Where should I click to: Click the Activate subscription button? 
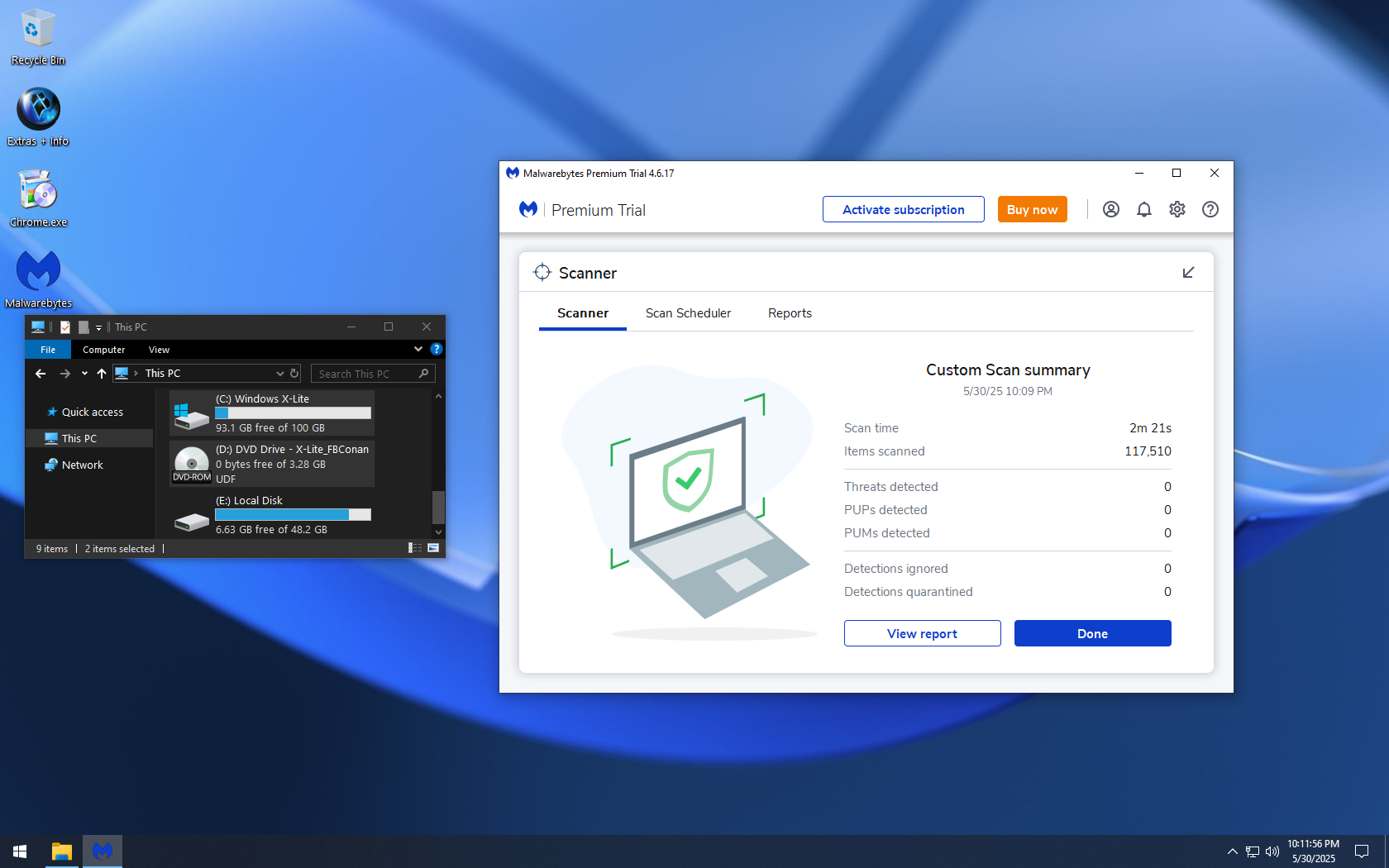coord(903,209)
